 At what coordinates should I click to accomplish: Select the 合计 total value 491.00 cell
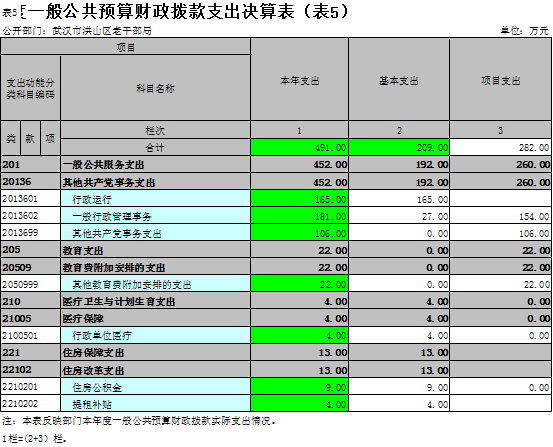pyautogui.click(x=299, y=147)
